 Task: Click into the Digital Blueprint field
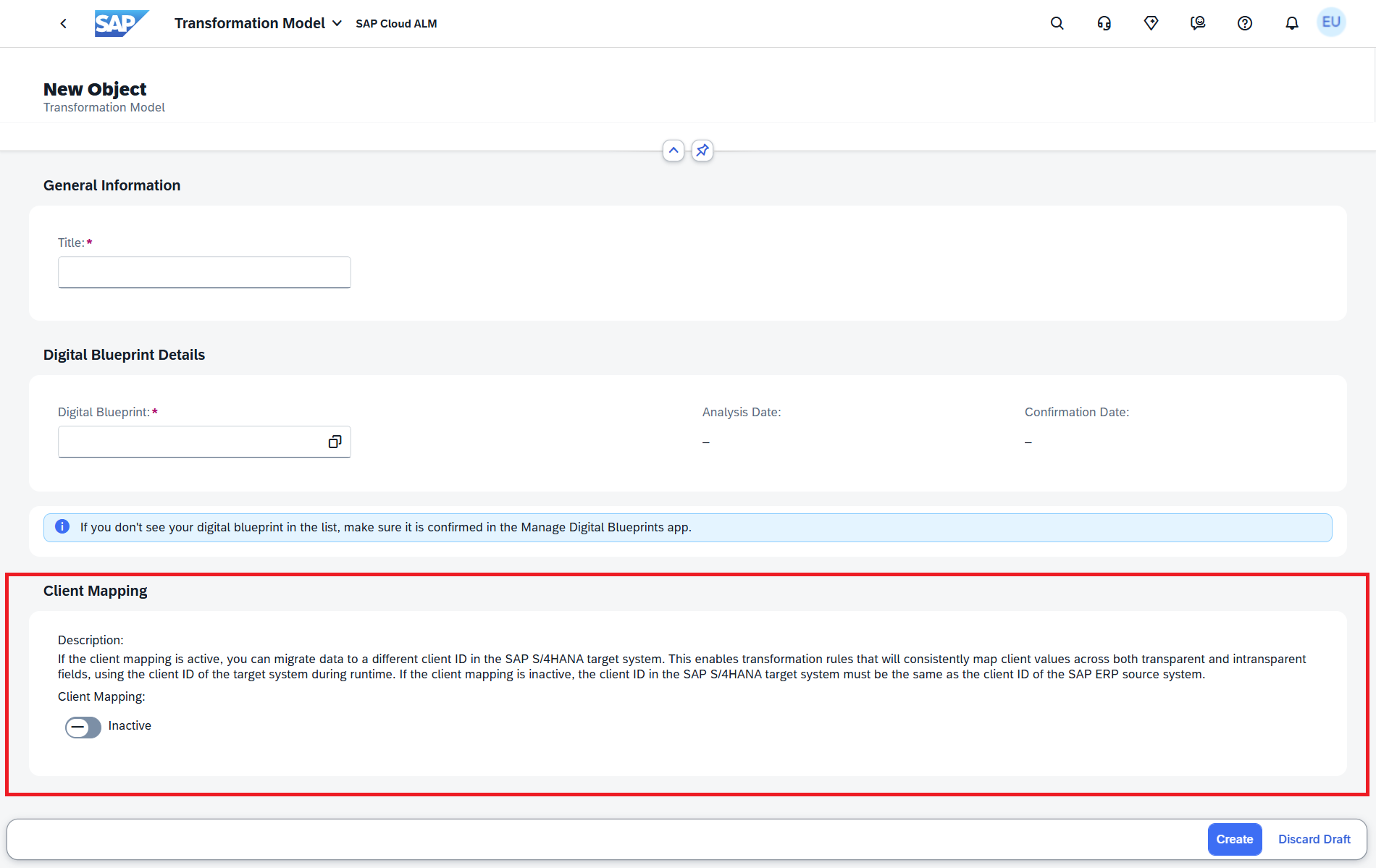coord(190,442)
